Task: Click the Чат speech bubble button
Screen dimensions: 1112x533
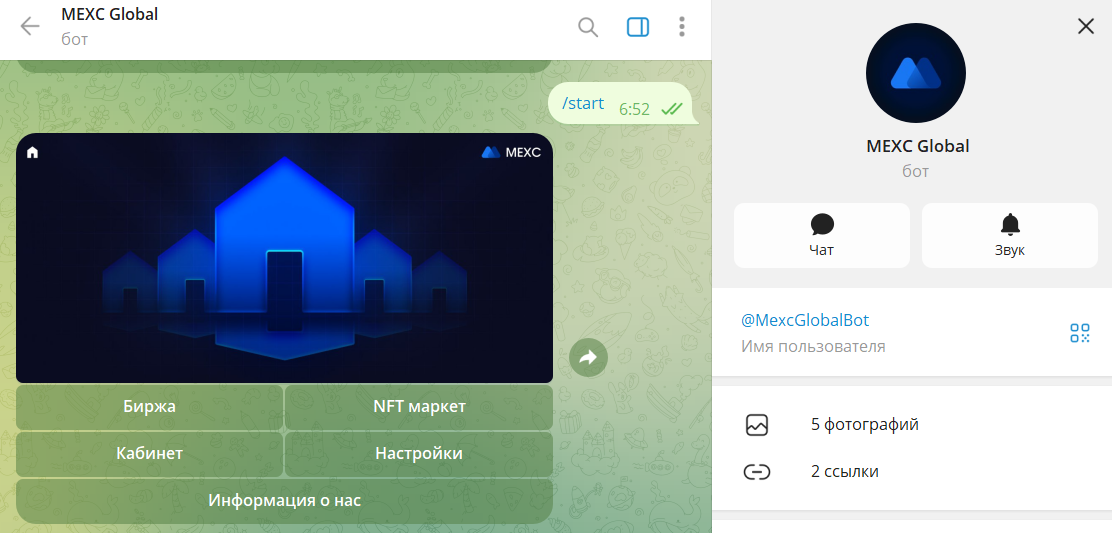Action: click(x=821, y=235)
